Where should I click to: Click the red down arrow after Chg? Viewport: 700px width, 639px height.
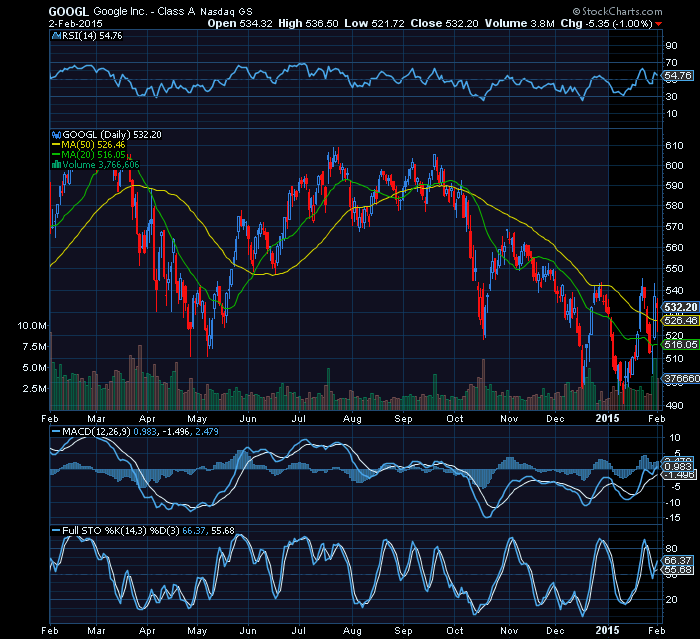pos(659,24)
